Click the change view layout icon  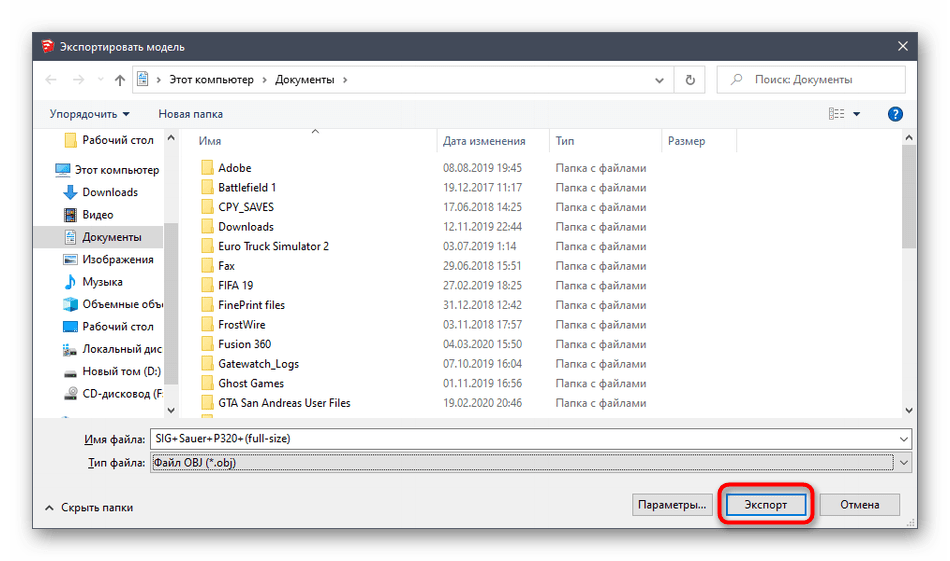click(x=836, y=114)
